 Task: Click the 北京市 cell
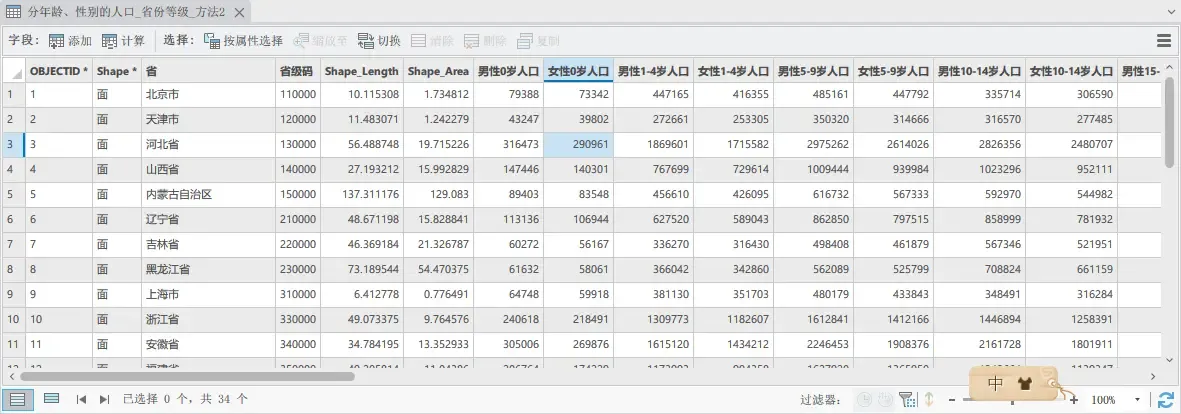coord(208,95)
